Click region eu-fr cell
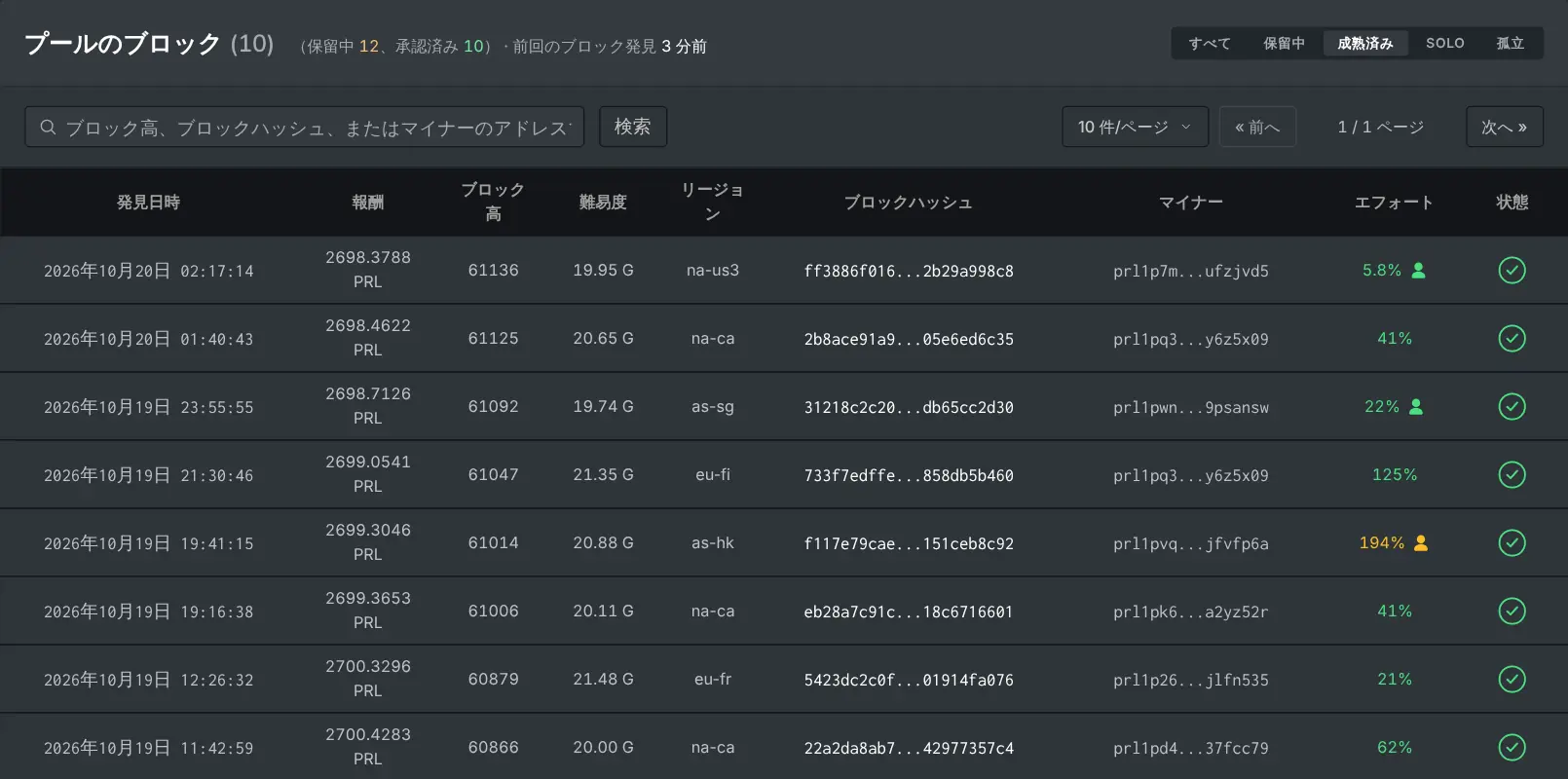The height and width of the screenshot is (779, 1568). (x=712, y=679)
